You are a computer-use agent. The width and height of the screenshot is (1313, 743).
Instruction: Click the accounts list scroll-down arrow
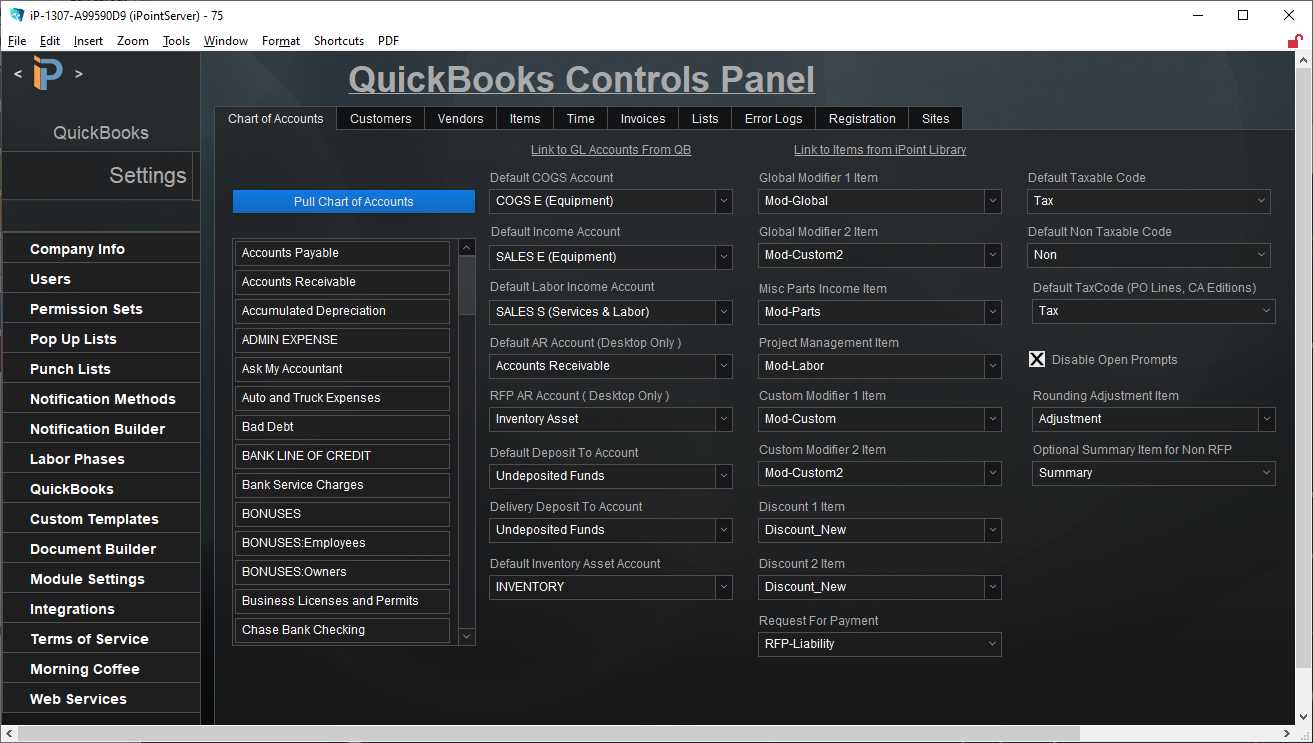[466, 636]
